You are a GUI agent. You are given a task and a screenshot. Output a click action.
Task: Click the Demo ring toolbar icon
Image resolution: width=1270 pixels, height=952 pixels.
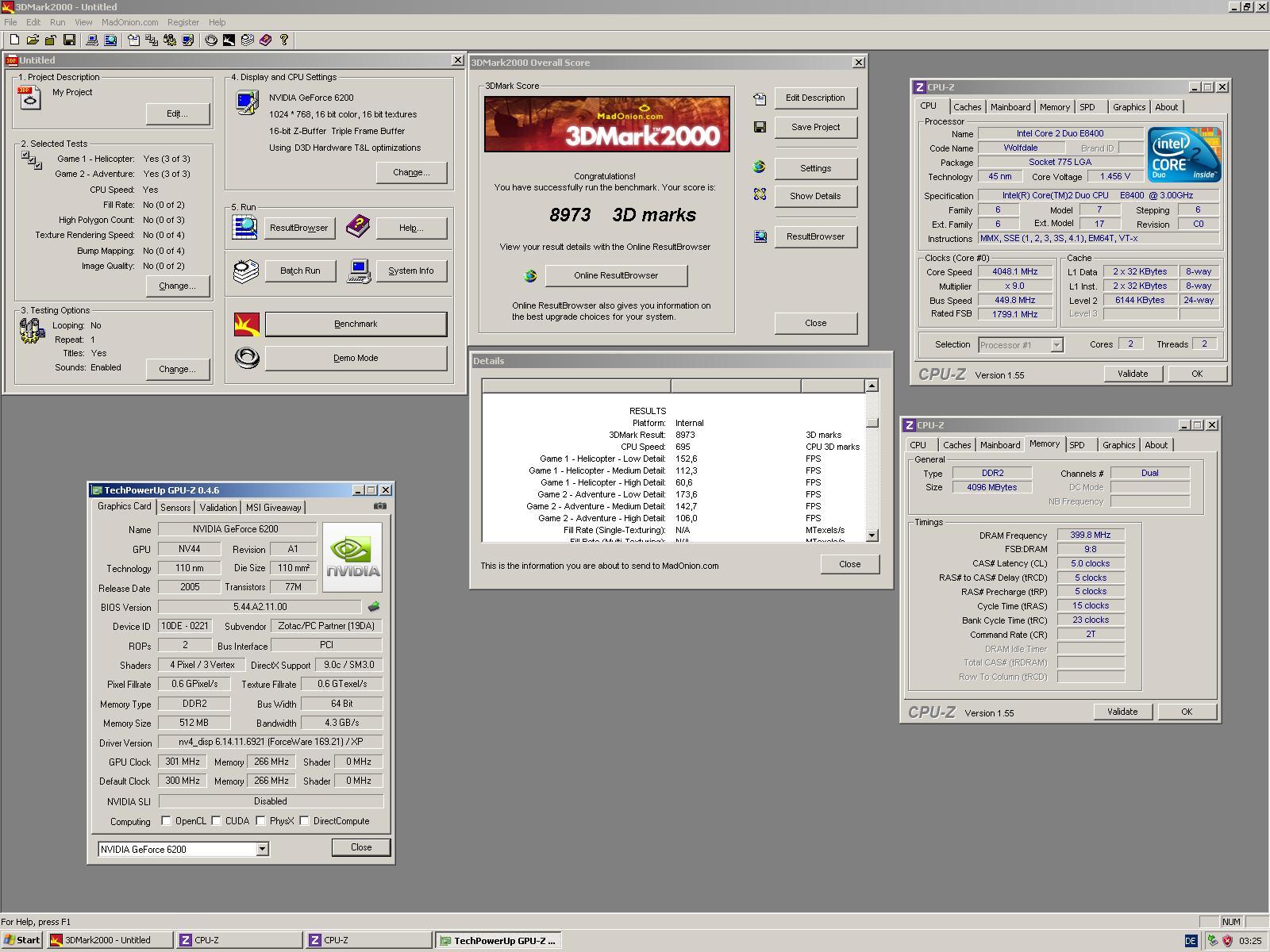coord(211,40)
